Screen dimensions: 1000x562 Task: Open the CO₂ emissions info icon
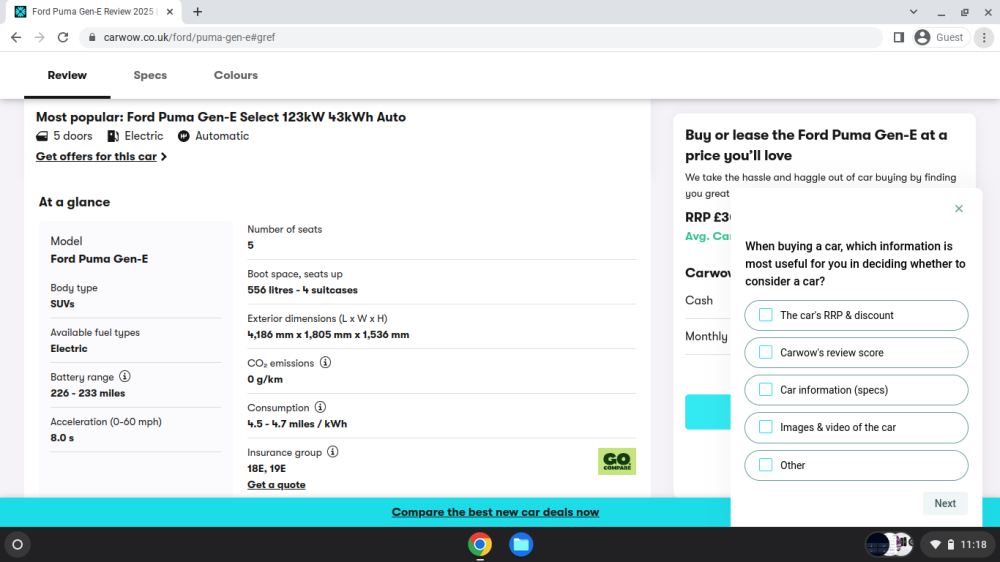[x=325, y=362]
